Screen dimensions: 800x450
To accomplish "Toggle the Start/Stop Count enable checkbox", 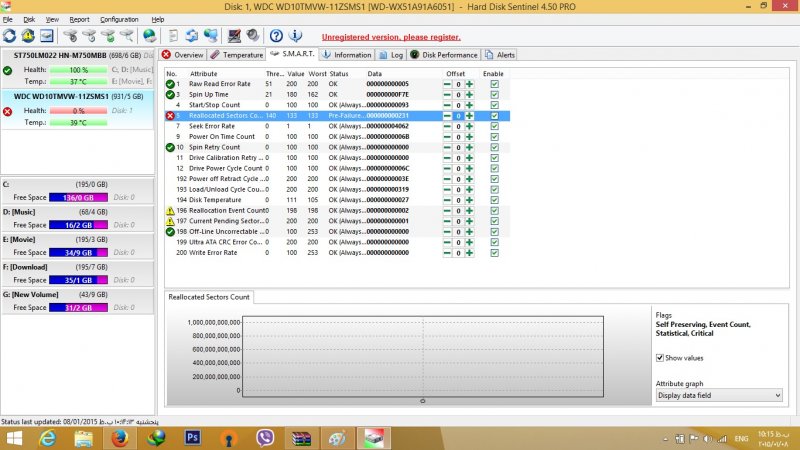I will (x=494, y=105).
